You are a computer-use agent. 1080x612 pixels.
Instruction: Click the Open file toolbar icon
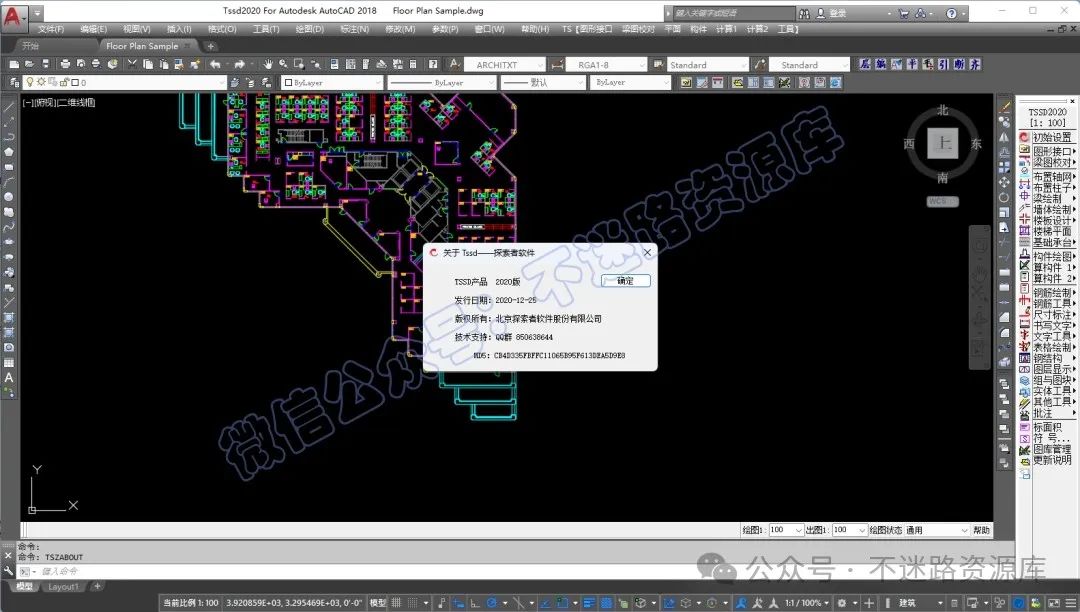(x=30, y=64)
